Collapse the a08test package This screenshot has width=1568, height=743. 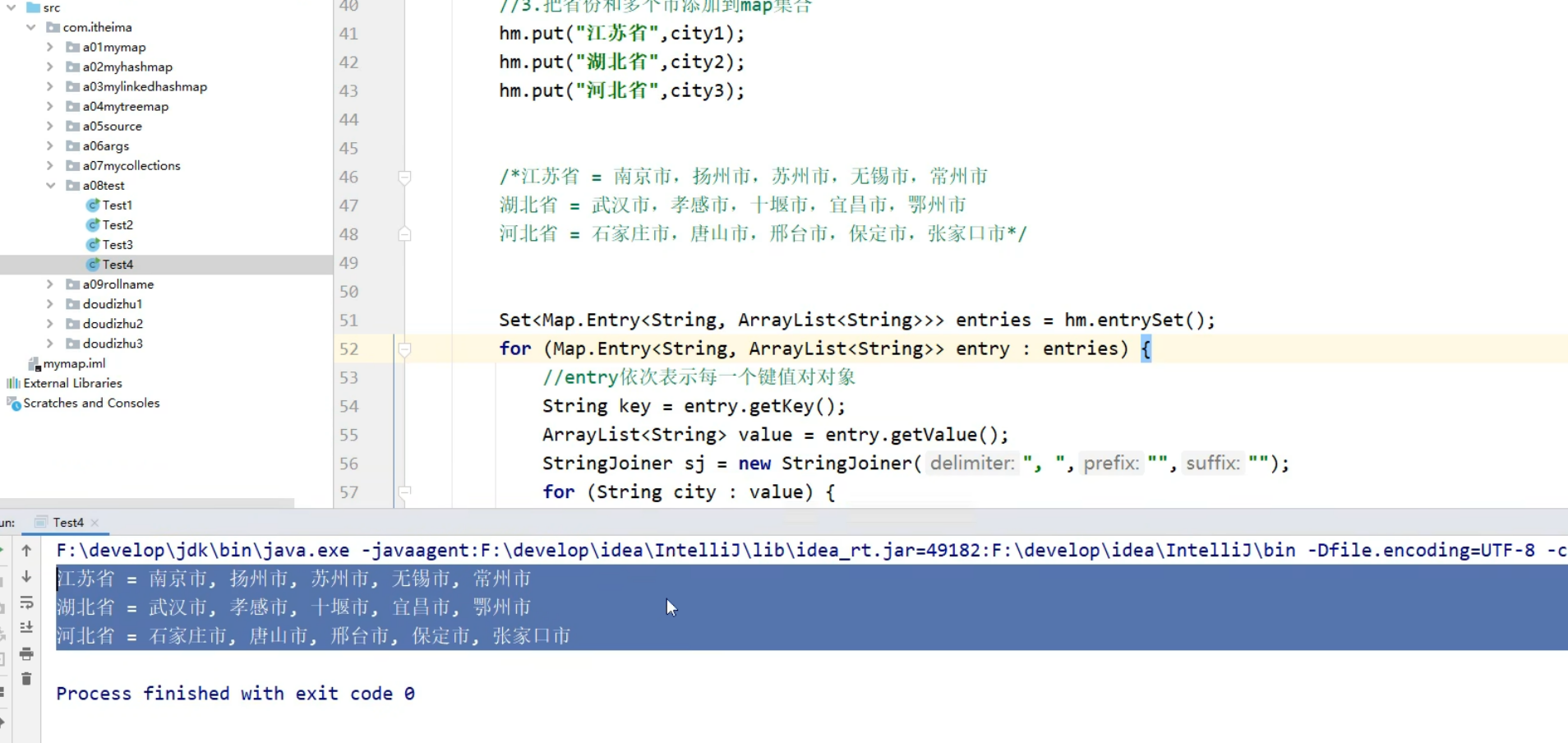tap(50, 185)
